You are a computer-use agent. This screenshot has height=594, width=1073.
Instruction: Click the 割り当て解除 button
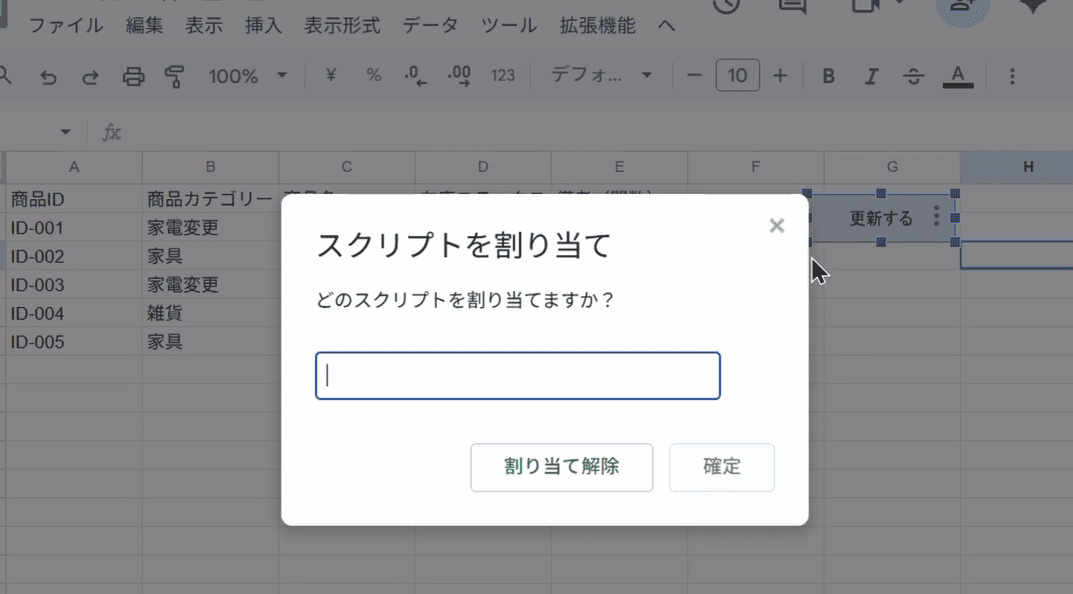[561, 467]
